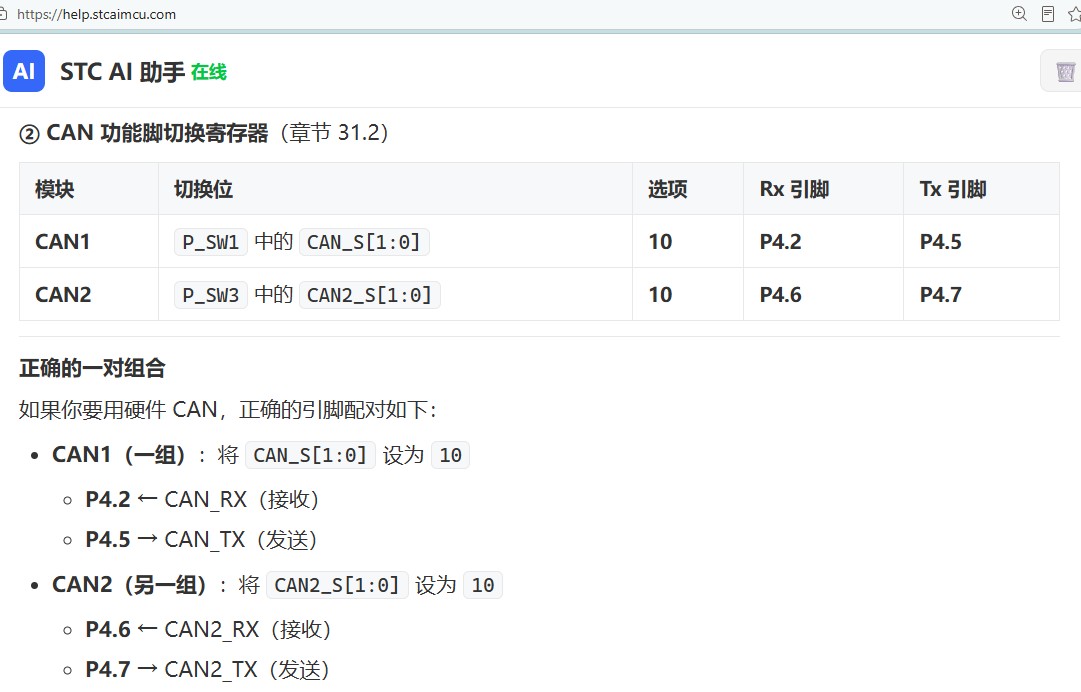This screenshot has height=692, width=1081.
Task: Click the address bar URL help.stcaimcu.com
Action: click(97, 14)
